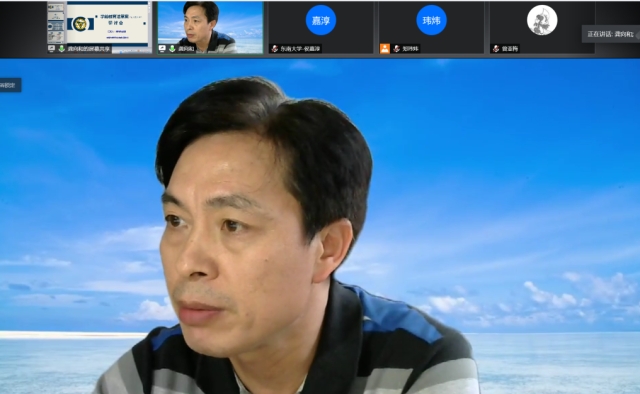Click the screen-share monitor icon on first tile
This screenshot has width=640, height=394.
[52, 49]
